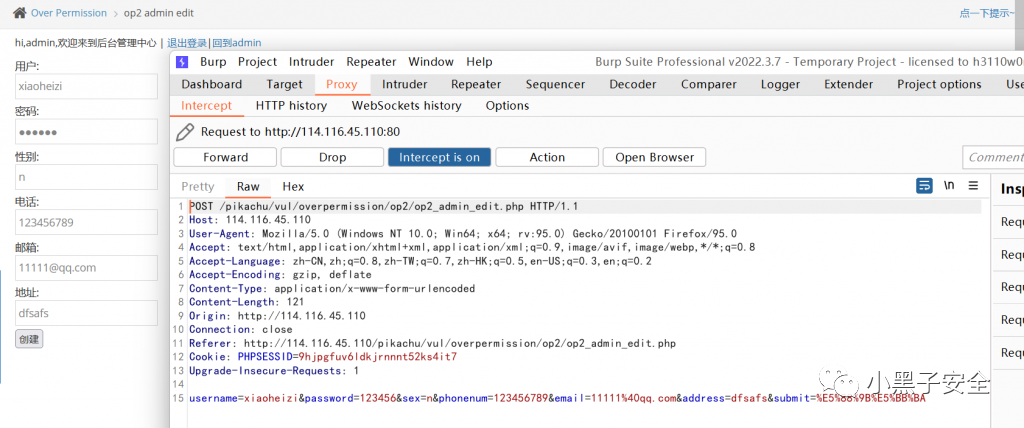
Task: Click the 创建 submit button
Action: (29, 339)
